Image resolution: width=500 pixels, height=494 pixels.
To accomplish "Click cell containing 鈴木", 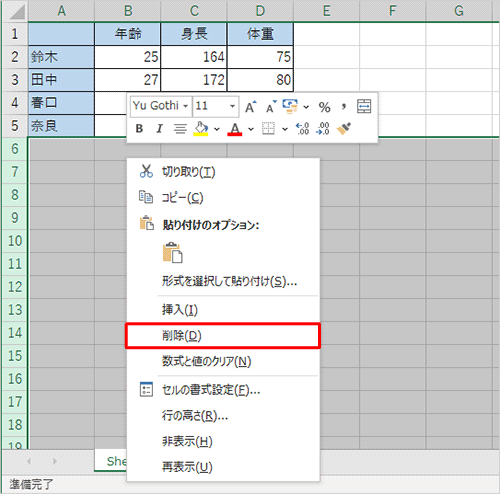I will pos(61,57).
